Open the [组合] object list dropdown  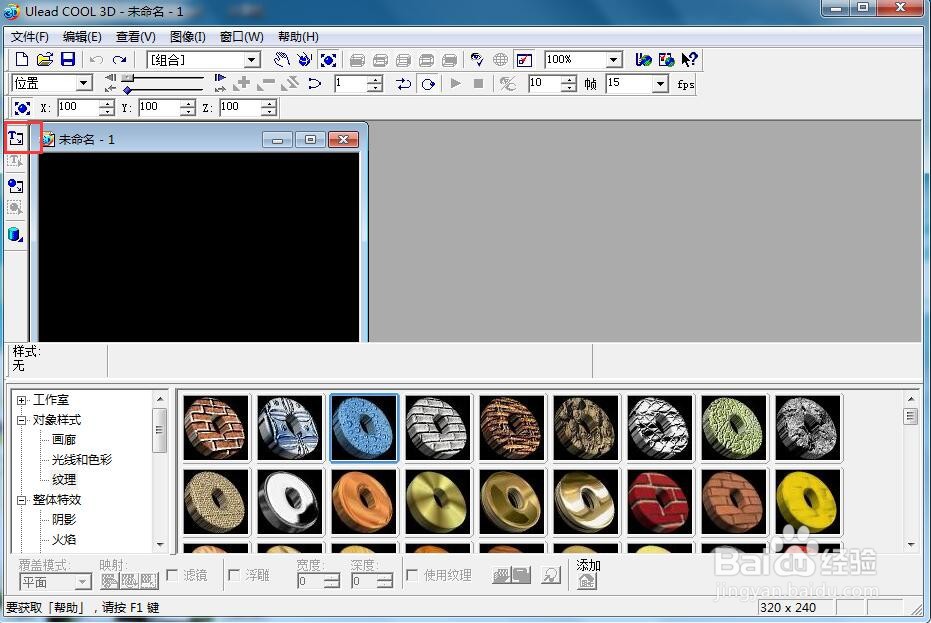pos(252,59)
